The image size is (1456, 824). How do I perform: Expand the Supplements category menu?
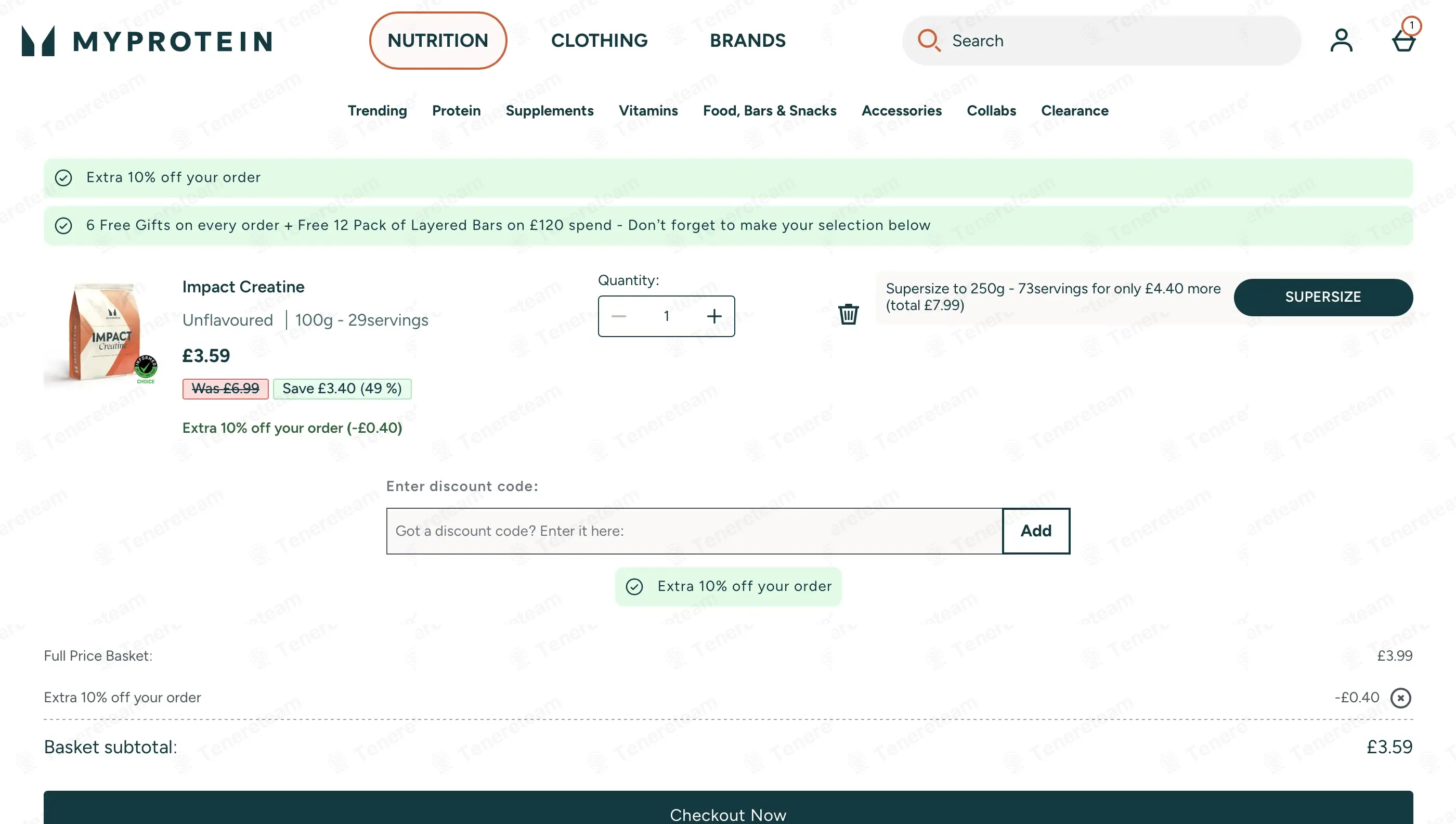click(x=549, y=111)
